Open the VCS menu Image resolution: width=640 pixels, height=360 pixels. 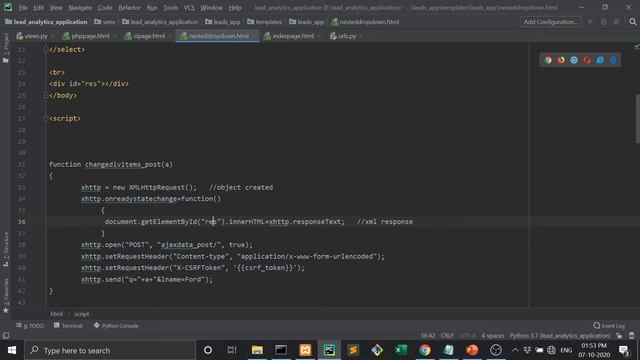coord(189,8)
